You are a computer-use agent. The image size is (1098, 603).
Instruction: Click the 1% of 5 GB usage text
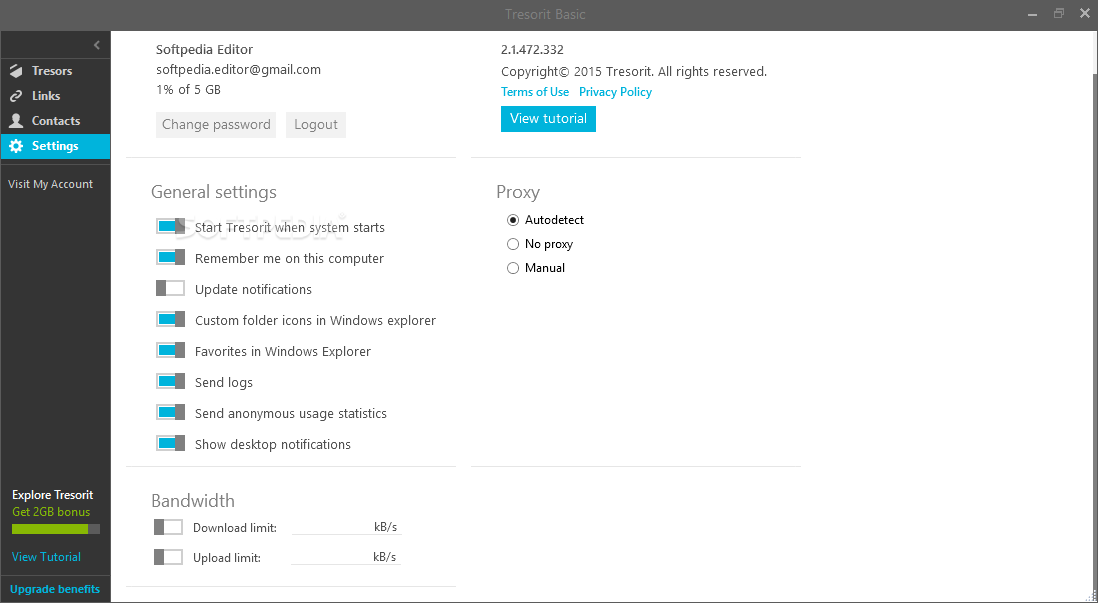188,90
